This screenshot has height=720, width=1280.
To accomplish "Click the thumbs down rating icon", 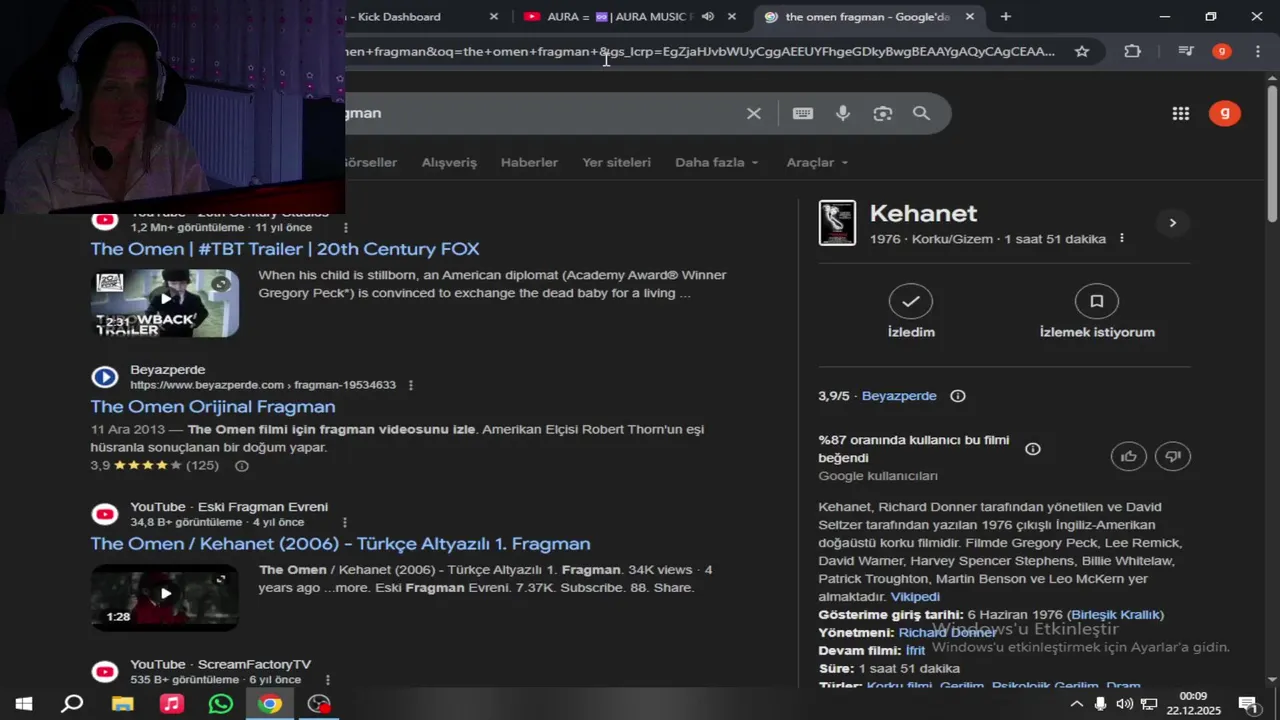I will click(x=1173, y=456).
